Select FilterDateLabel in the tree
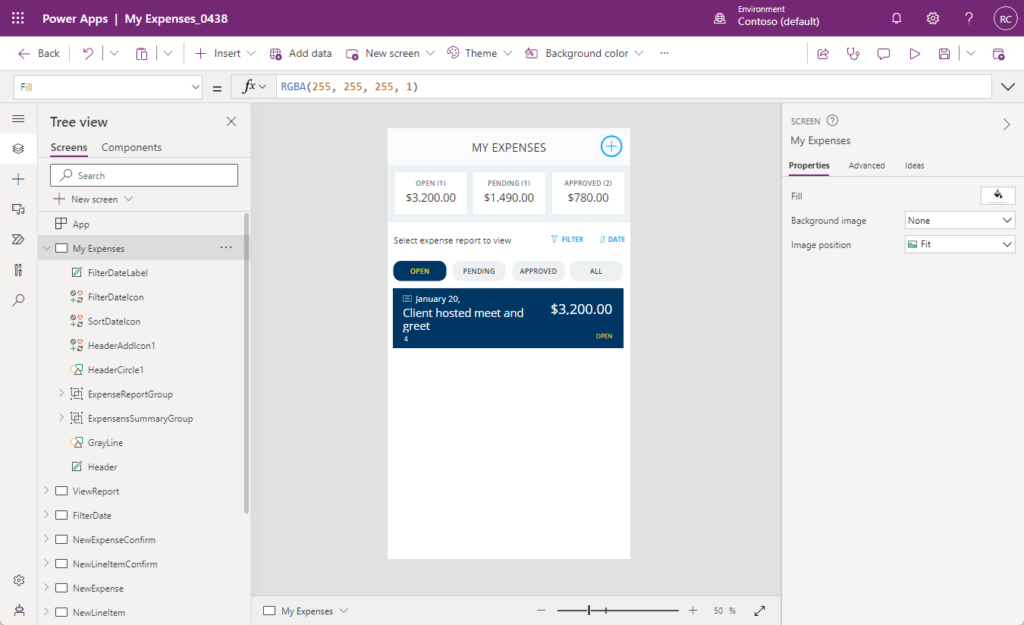 (118, 273)
